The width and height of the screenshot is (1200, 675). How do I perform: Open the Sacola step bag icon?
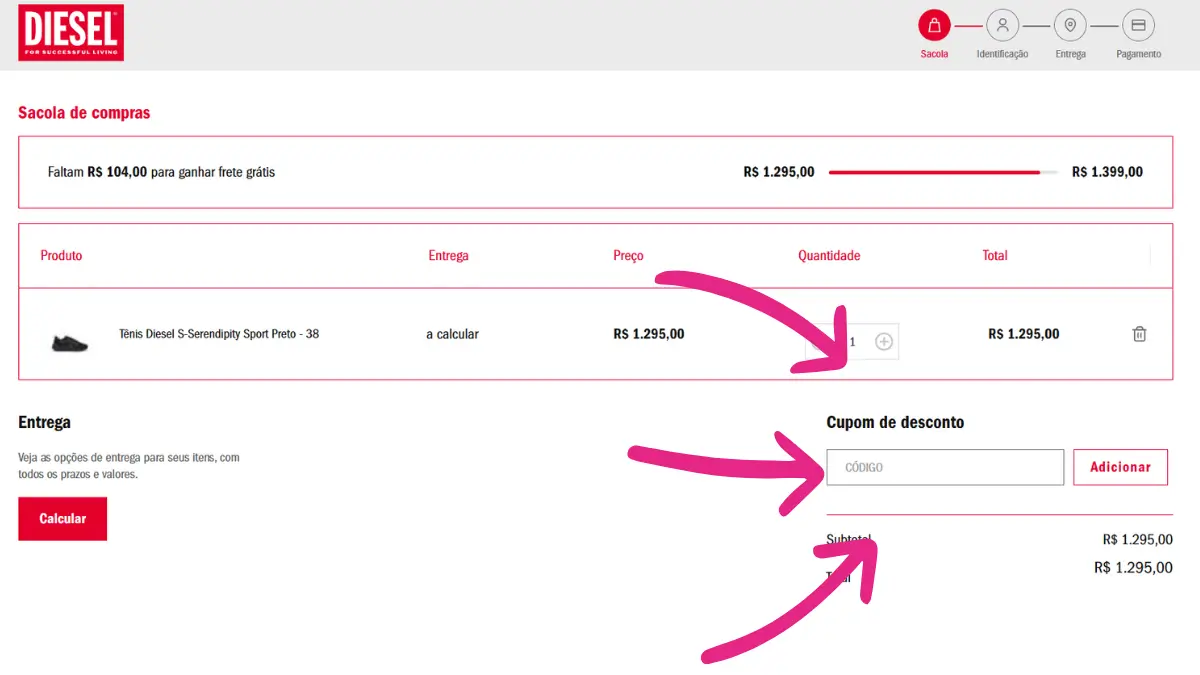tap(934, 25)
